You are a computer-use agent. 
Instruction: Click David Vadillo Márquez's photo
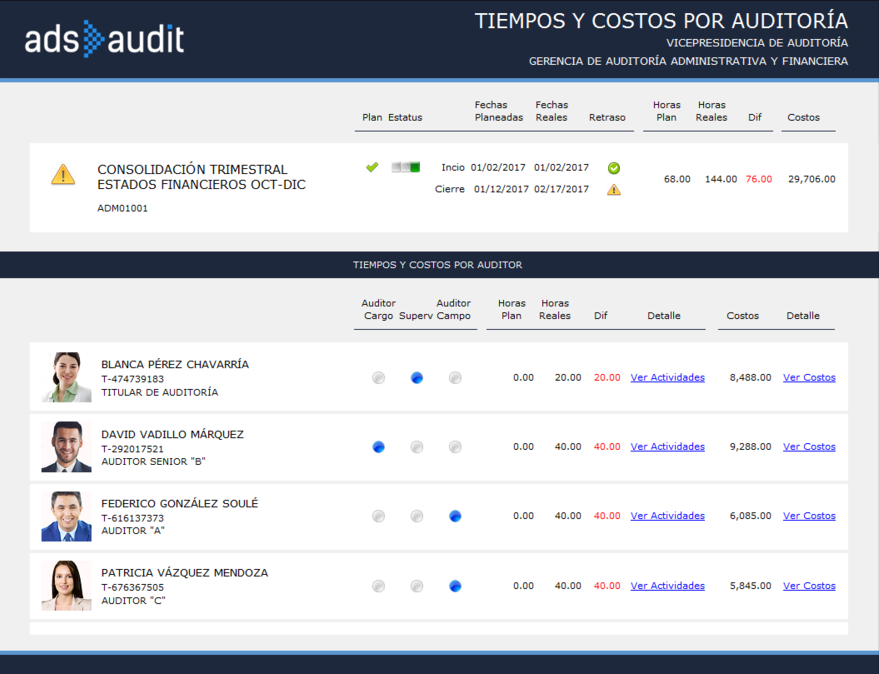coord(65,446)
